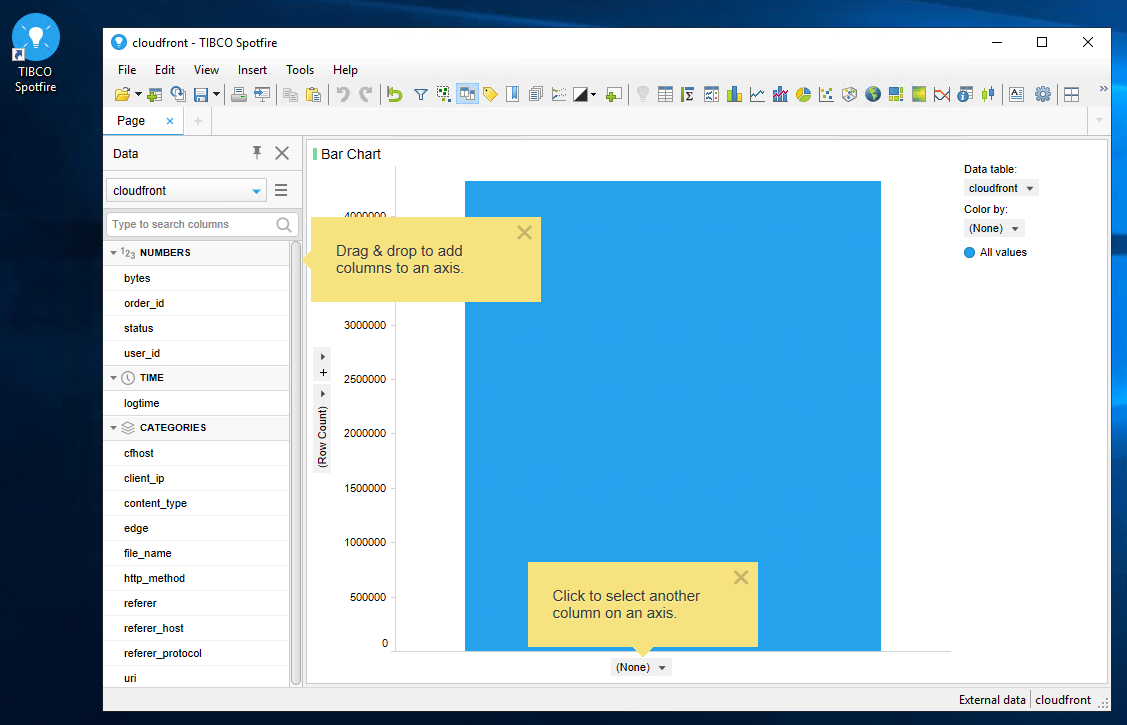Insert a Combination Chart visualization
The width and height of the screenshot is (1127, 725).
tap(780, 94)
